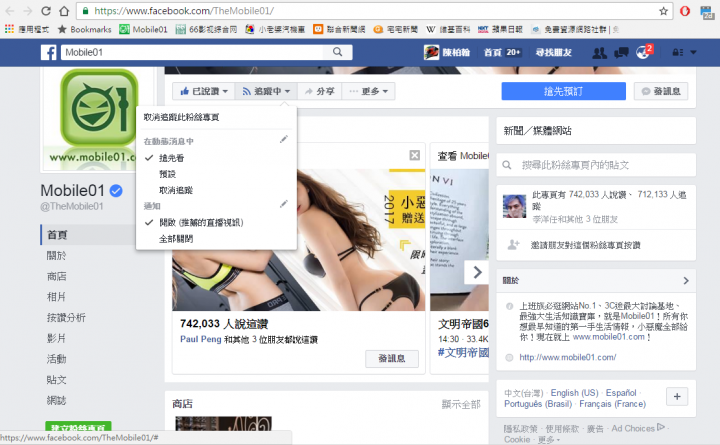Open www.mobile01.com link in description
Screen dimensions: 720x445
pyautogui.click(x=608, y=337)
